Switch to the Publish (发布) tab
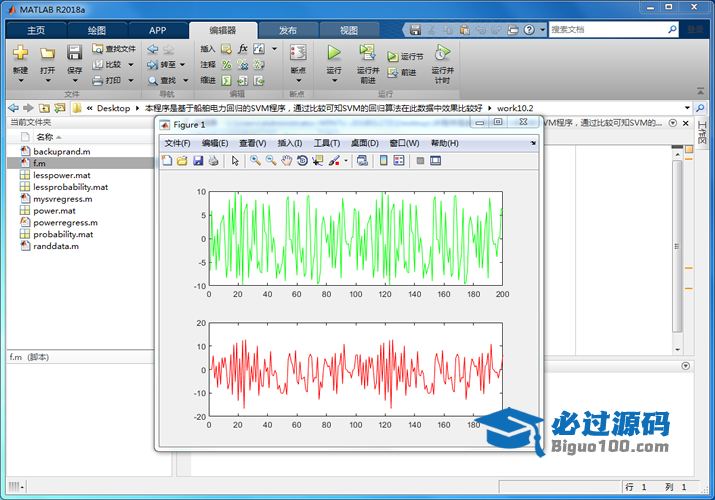 coord(288,31)
